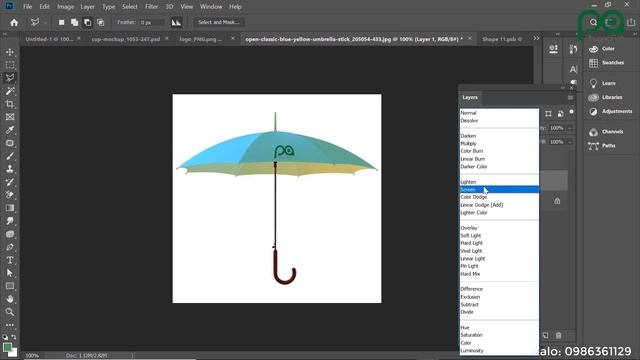The height and width of the screenshot is (360, 640).
Task: Select the Move tool
Action: click(x=10, y=52)
